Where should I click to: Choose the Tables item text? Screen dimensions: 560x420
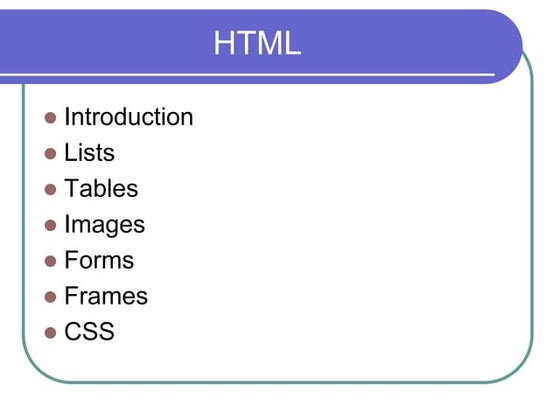tap(101, 188)
